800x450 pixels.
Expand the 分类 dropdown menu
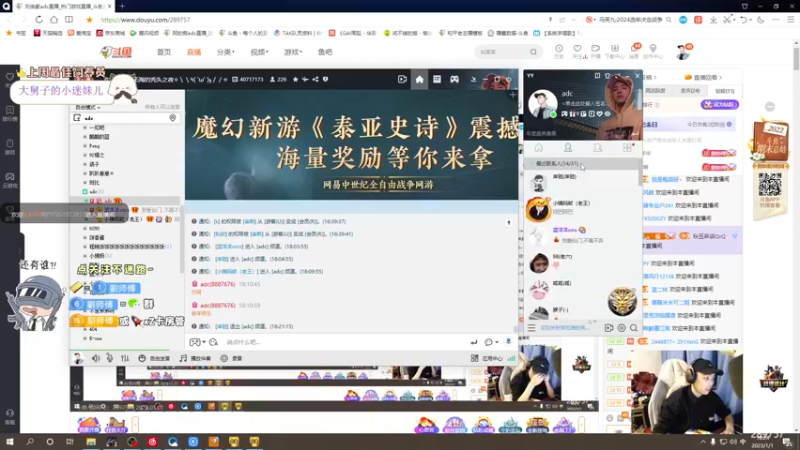tap(226, 52)
